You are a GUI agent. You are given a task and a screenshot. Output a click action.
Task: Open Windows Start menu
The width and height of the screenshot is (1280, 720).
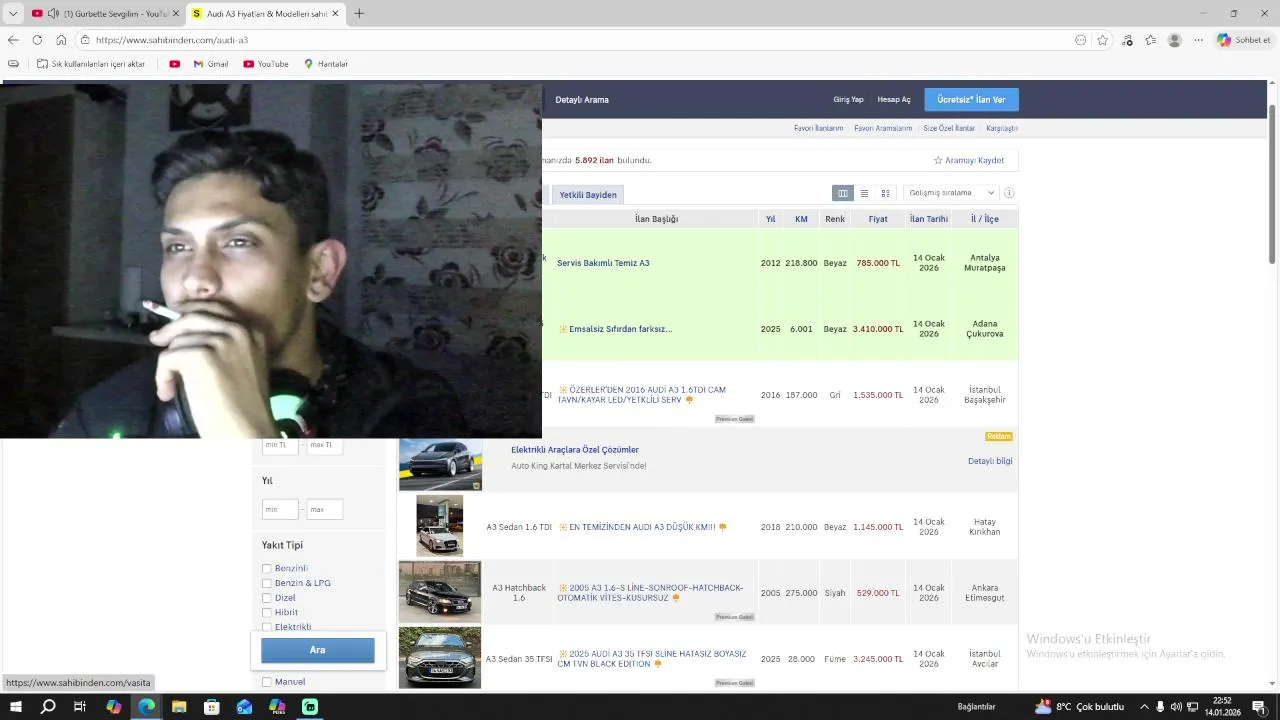point(16,707)
